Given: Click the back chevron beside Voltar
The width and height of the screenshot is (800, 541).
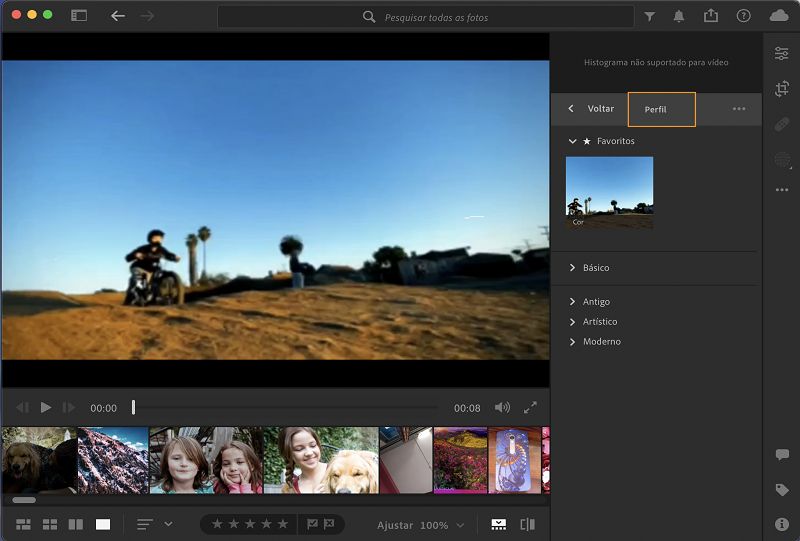Looking at the screenshot, I should [571, 109].
